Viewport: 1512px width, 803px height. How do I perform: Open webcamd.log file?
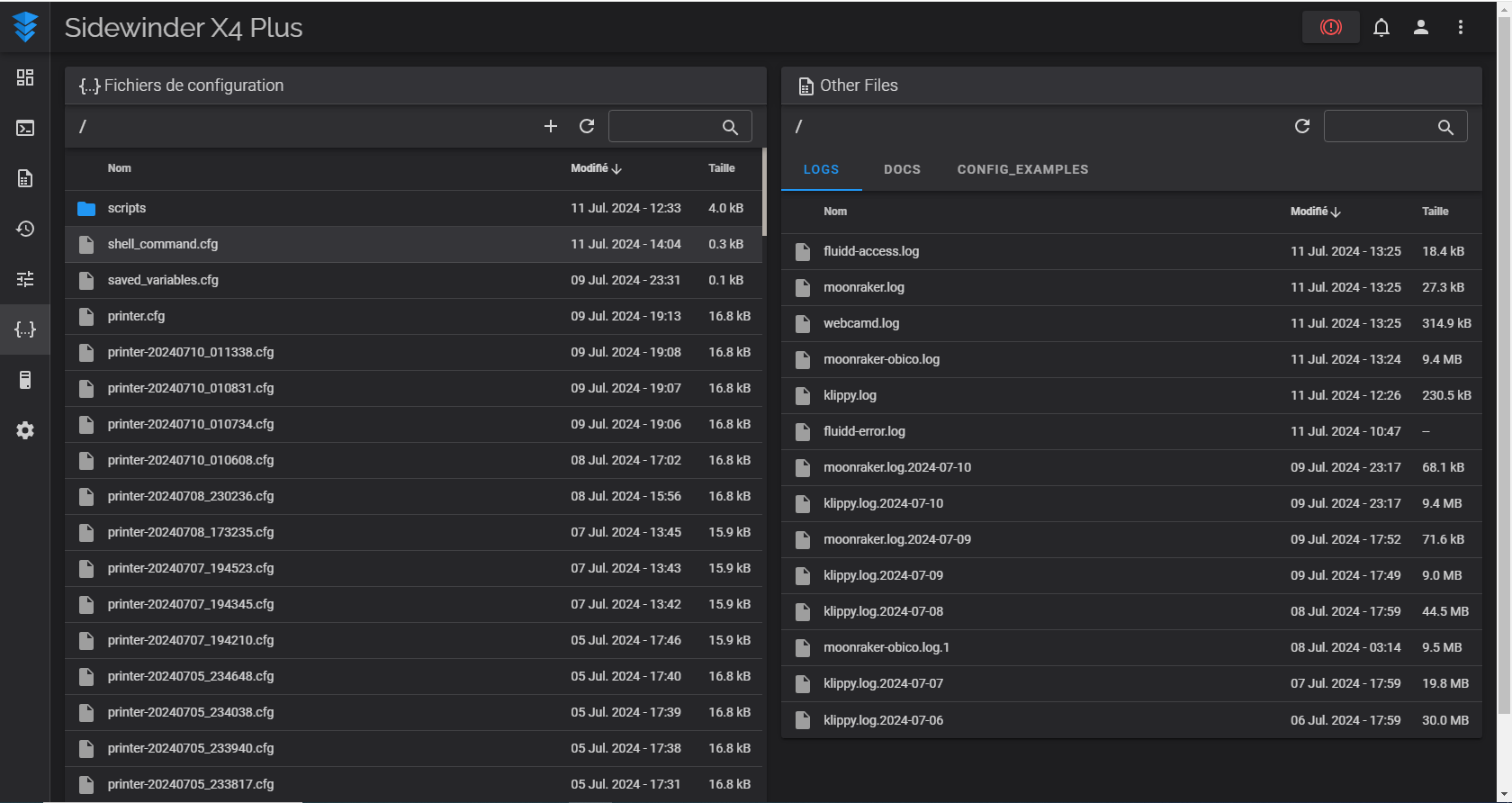click(x=1131, y=323)
